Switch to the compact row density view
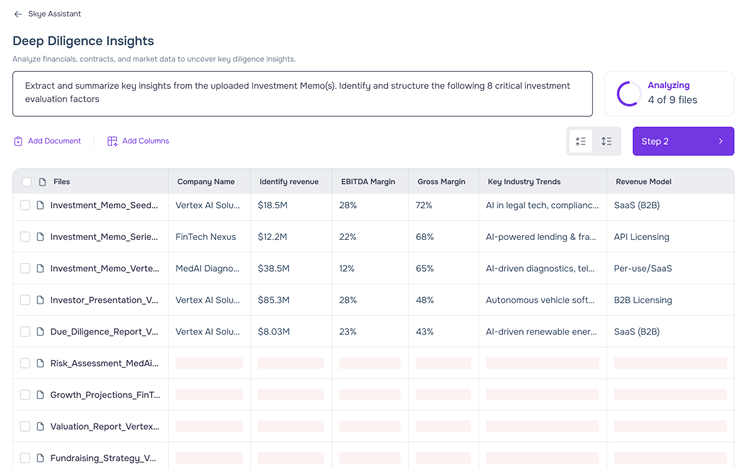 point(580,141)
